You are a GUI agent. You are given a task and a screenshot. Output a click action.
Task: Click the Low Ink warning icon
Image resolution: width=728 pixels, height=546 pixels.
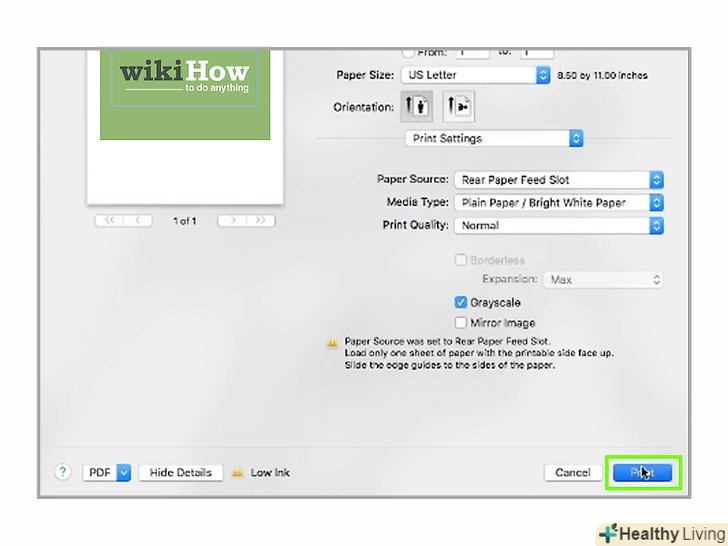238,473
